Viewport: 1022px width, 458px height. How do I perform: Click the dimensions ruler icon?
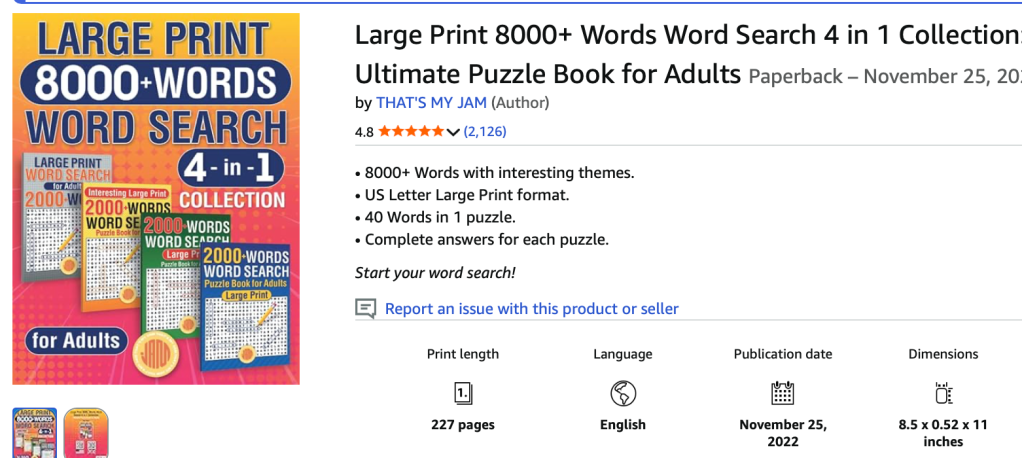click(x=943, y=392)
